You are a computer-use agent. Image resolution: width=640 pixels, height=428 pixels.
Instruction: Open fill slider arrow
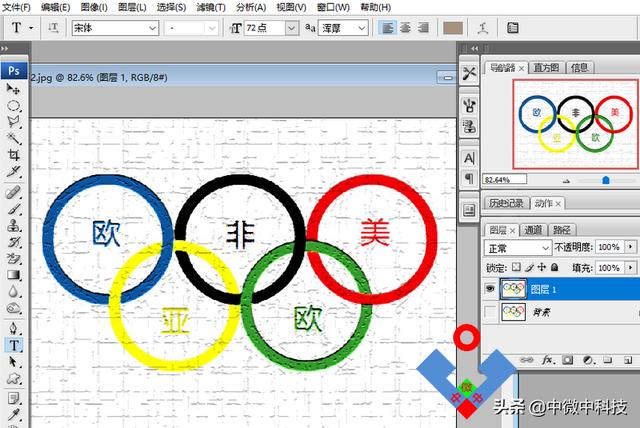(631, 268)
